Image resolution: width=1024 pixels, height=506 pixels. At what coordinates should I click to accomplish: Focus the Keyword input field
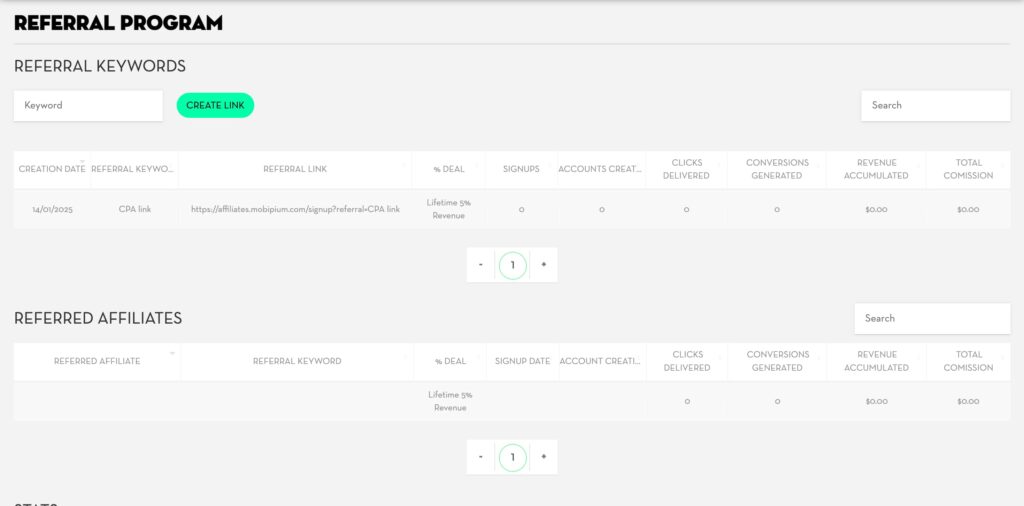click(88, 106)
